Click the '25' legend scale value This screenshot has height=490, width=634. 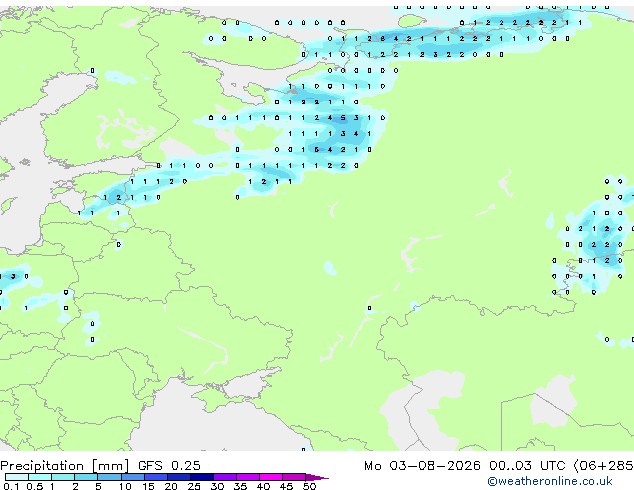pos(194,486)
